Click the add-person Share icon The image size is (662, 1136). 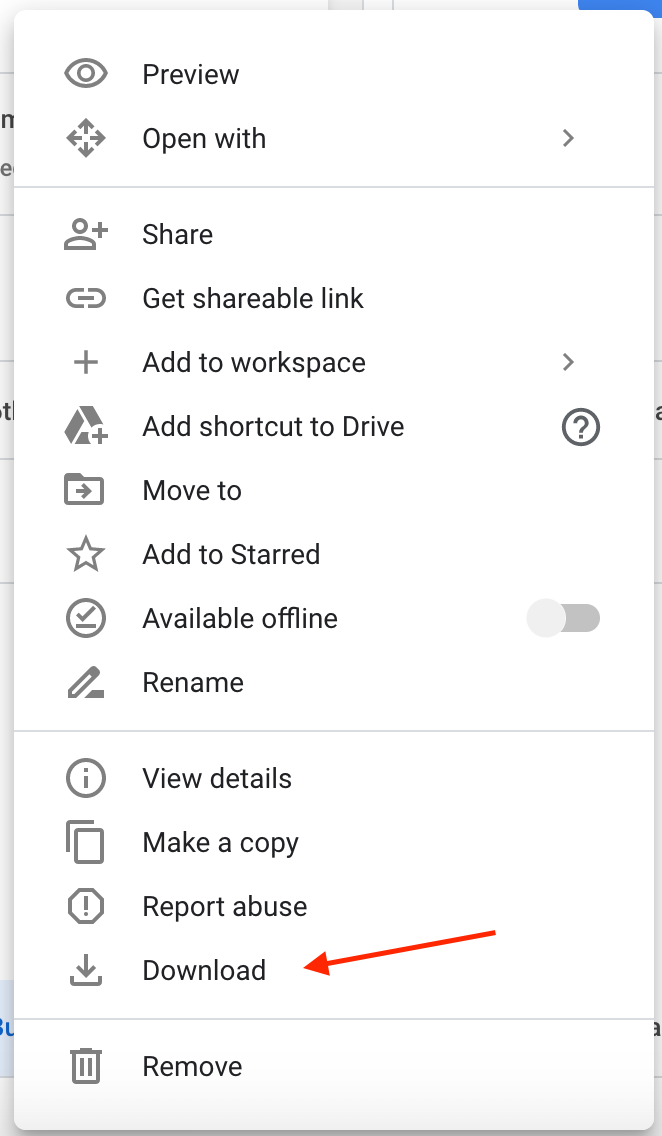[x=85, y=235]
